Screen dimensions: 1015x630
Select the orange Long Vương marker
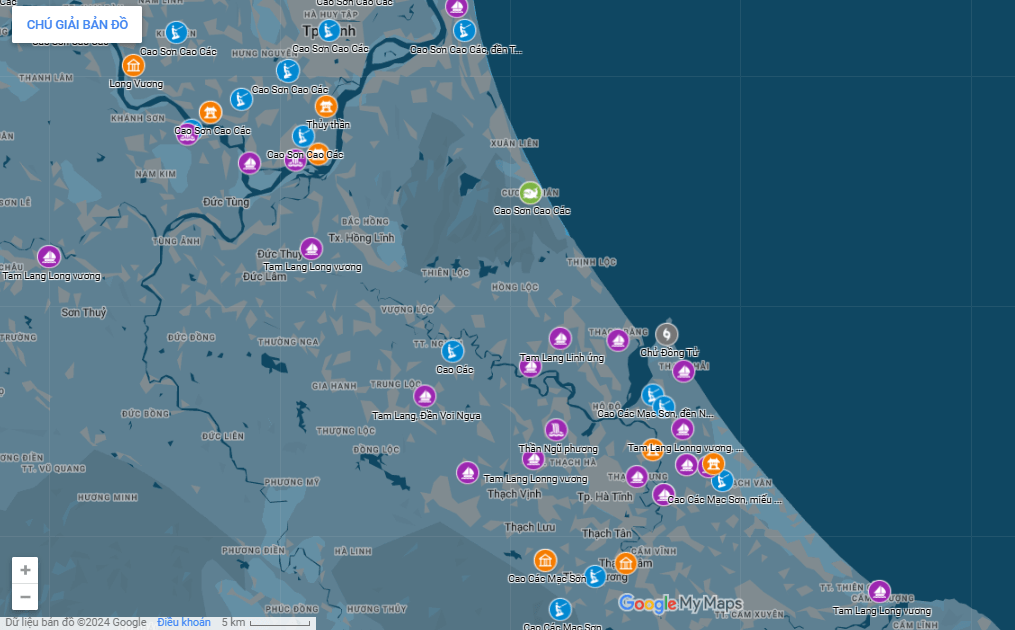[133, 66]
